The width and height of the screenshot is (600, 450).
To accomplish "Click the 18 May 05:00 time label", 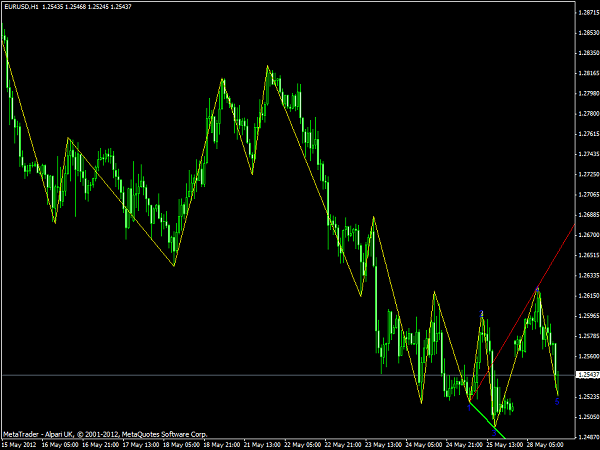I will [x=181, y=445].
